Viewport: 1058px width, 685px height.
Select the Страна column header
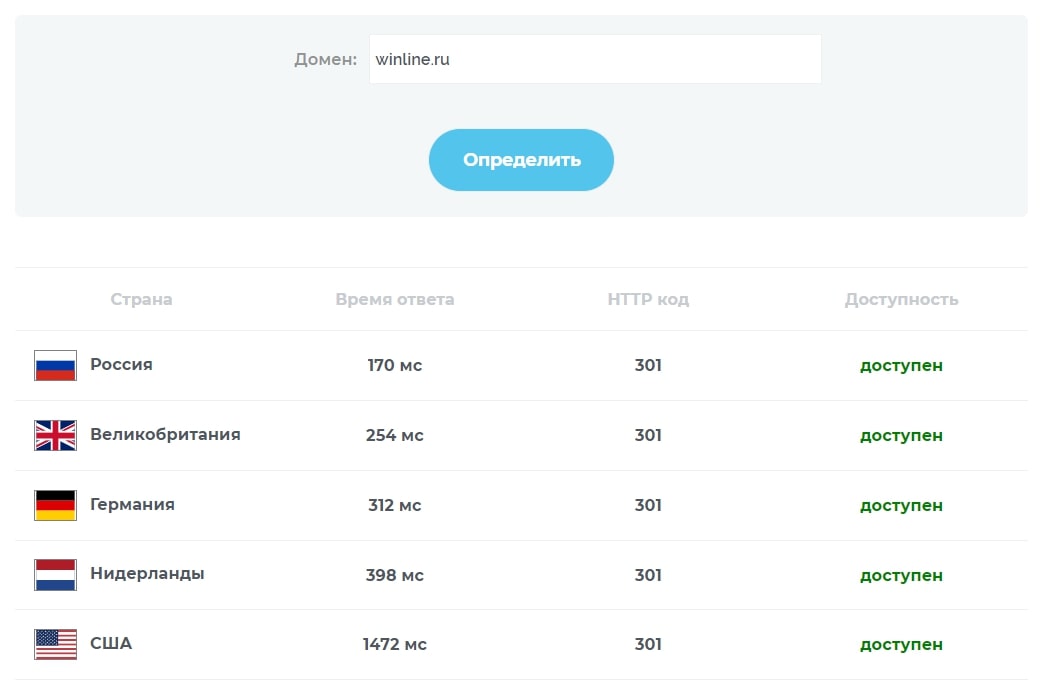coord(141,299)
